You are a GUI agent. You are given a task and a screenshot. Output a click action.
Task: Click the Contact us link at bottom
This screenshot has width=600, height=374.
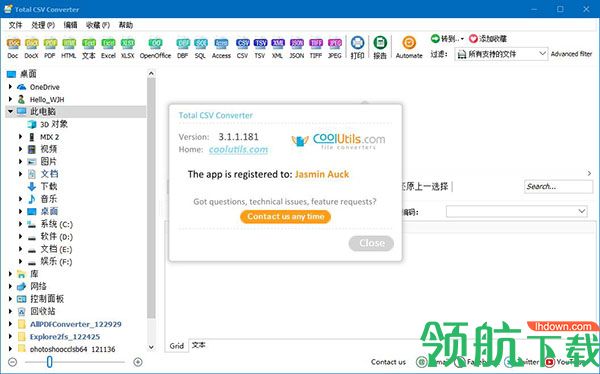click(388, 362)
